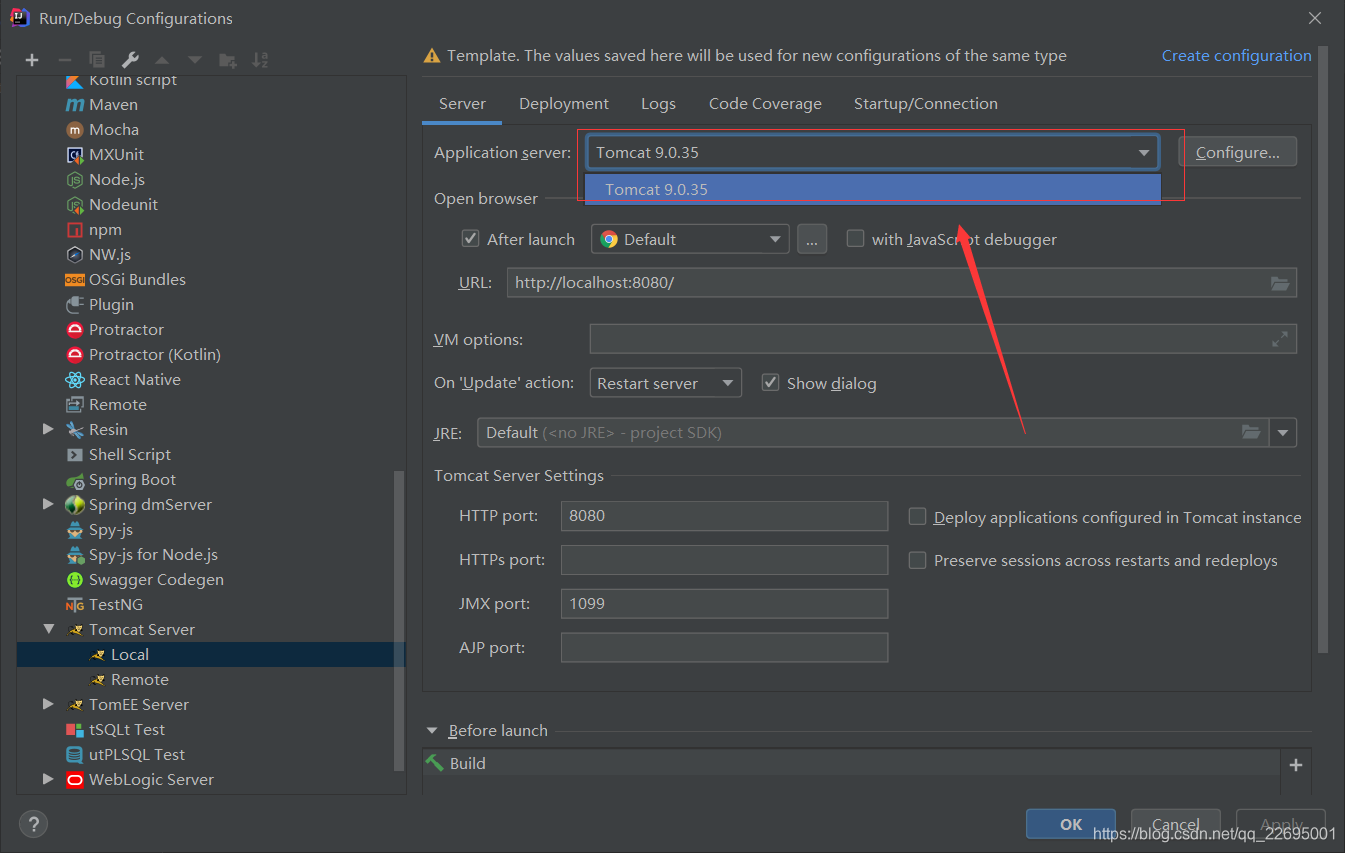Expand the WebLogic Server tree node
Image resolution: width=1345 pixels, height=853 pixels.
pos(48,779)
